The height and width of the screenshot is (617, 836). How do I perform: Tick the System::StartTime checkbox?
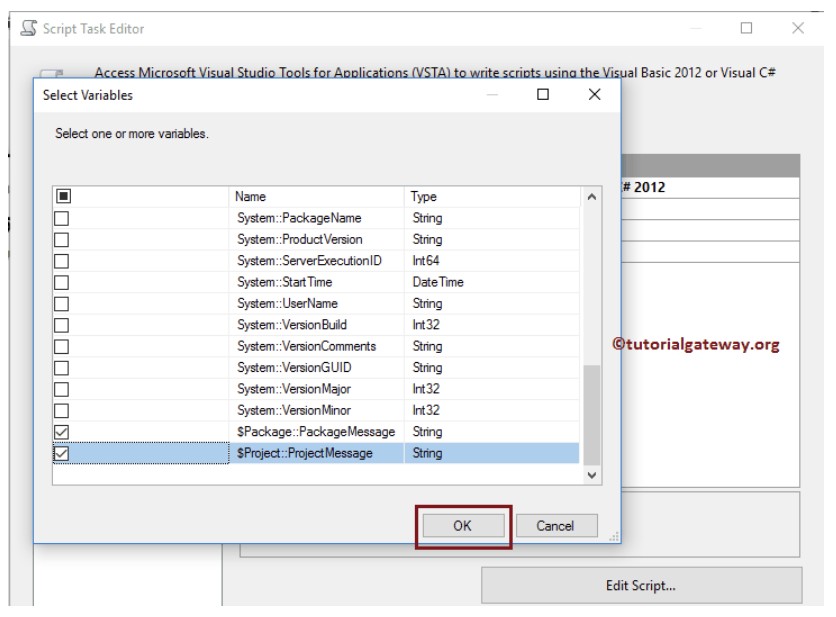[61, 282]
